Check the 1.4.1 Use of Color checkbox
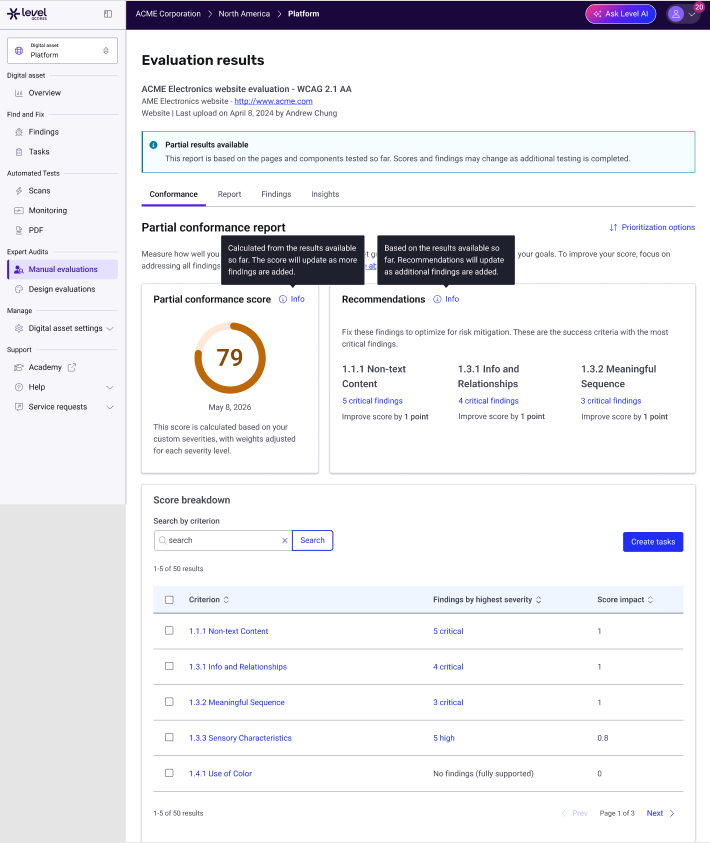Viewport: 710px width, 843px height. point(169,773)
